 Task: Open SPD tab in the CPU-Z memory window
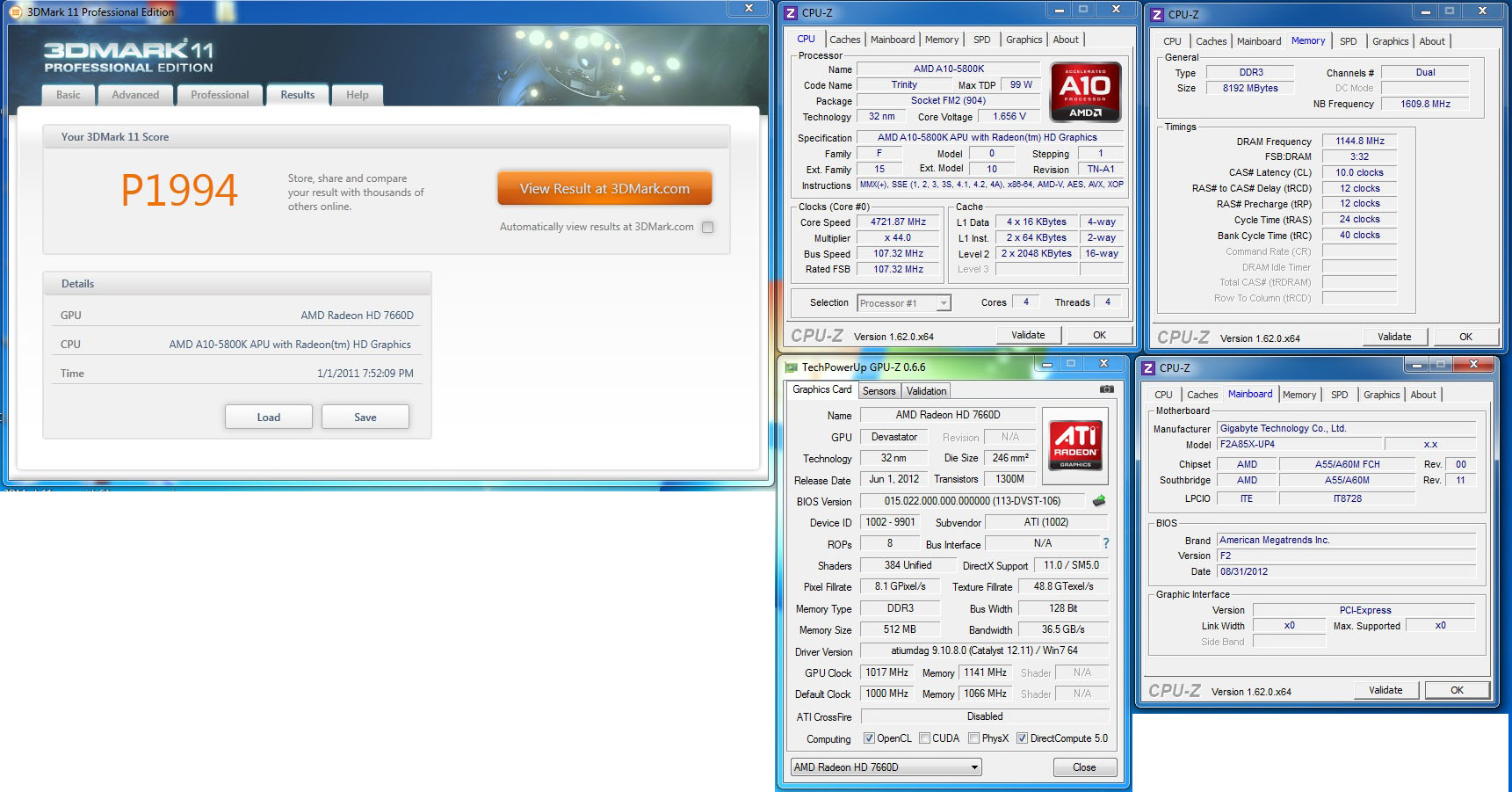click(1349, 41)
